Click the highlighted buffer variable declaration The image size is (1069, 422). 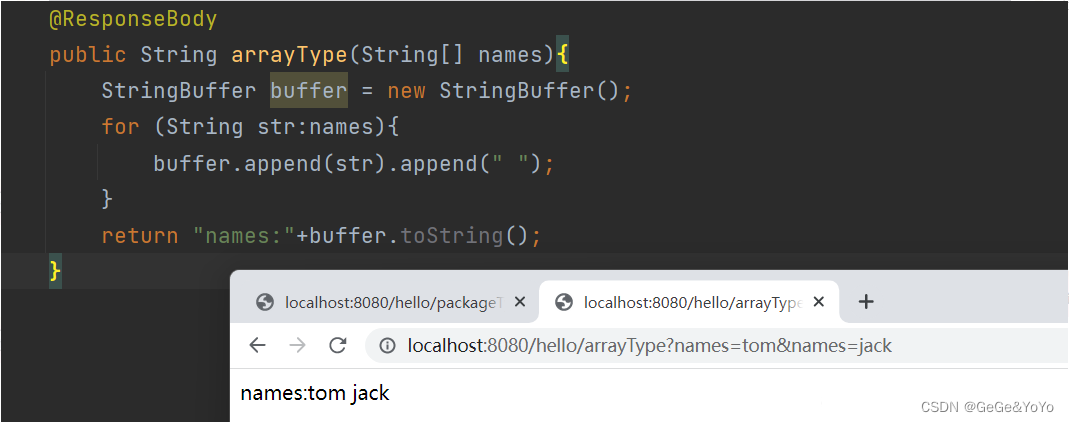point(309,91)
